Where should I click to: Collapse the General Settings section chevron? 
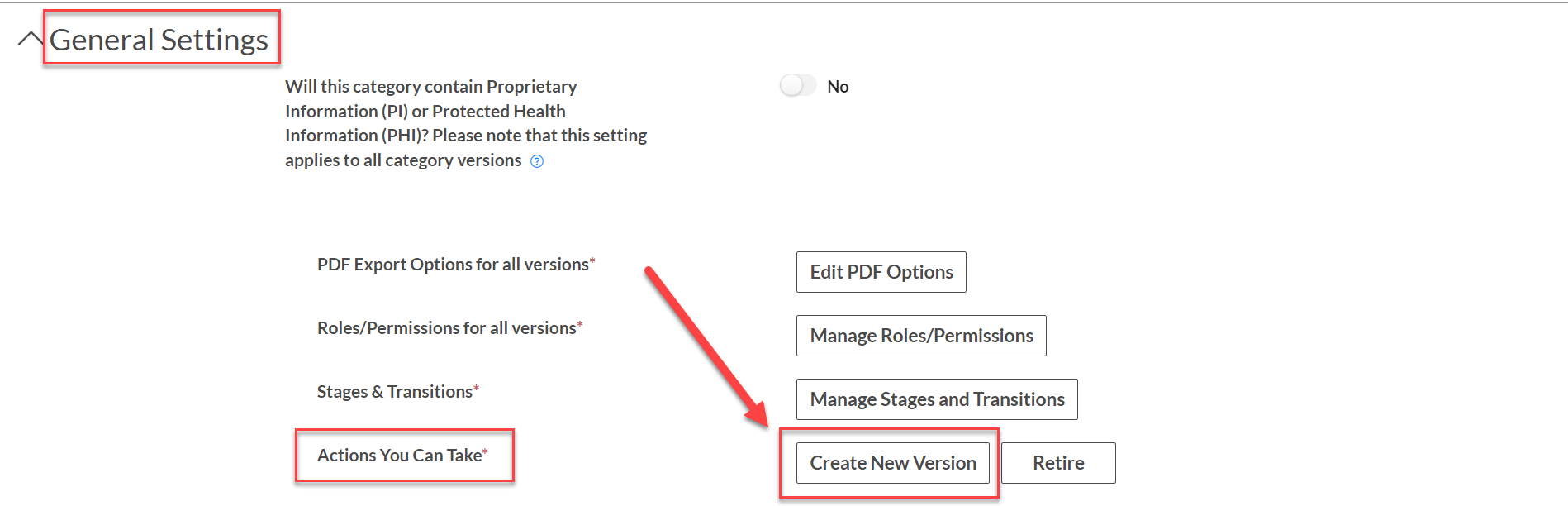pos(31,39)
